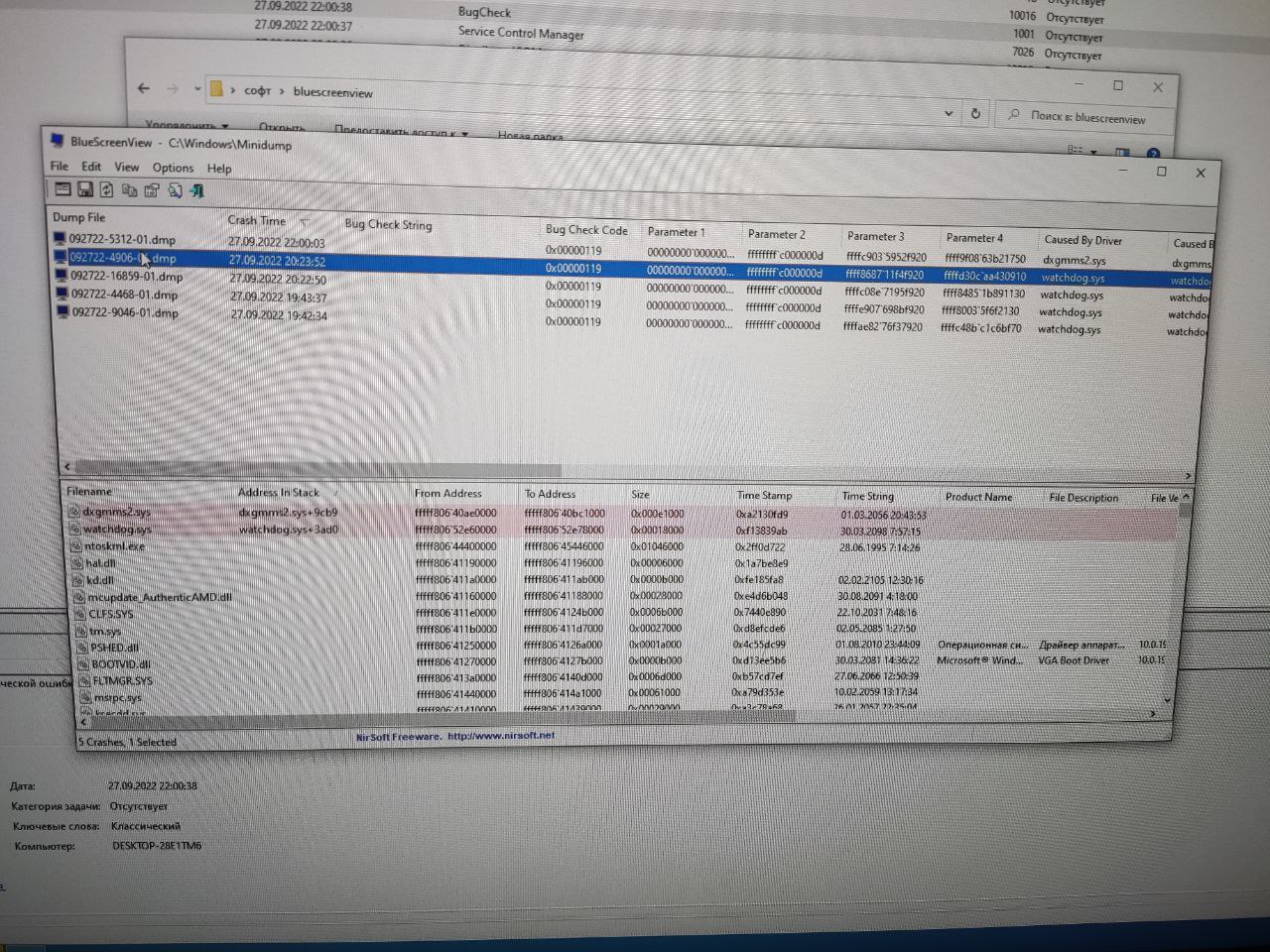Click the Explorer search box for bluescreenview
Viewport: 1270px width, 952px height.
pyautogui.click(x=1082, y=117)
